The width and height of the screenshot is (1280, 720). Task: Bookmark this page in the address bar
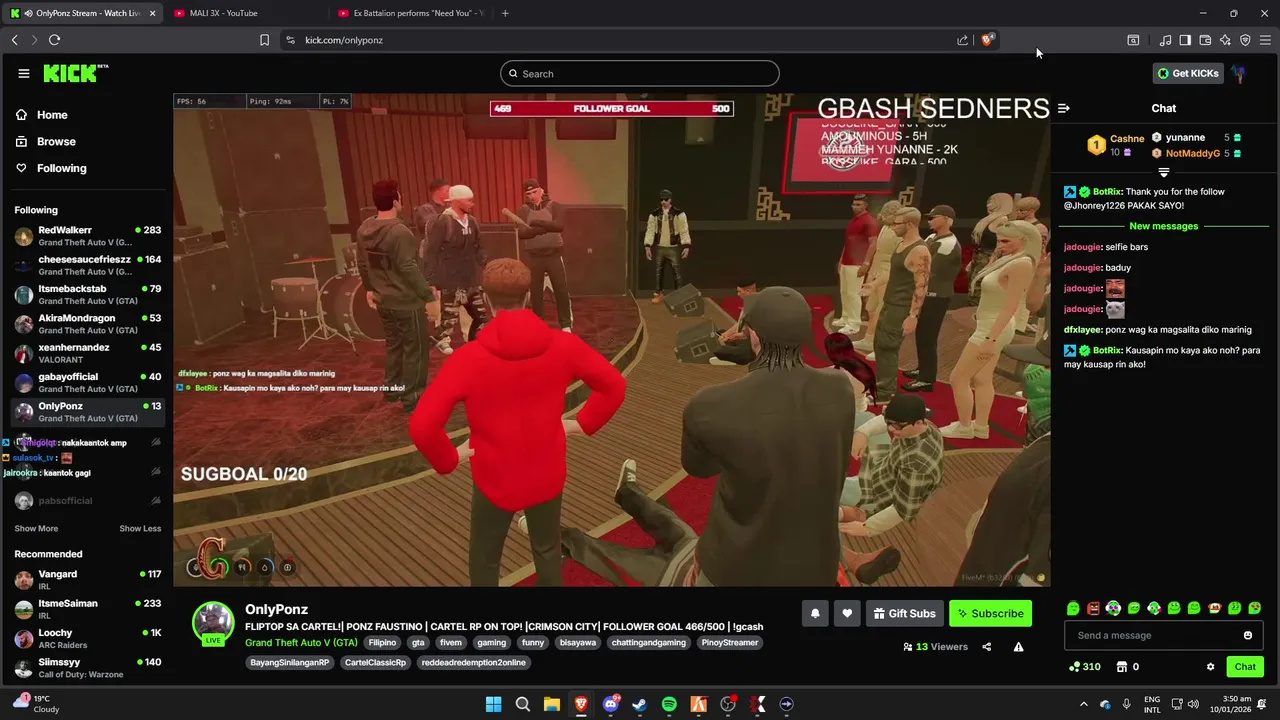pyautogui.click(x=264, y=40)
